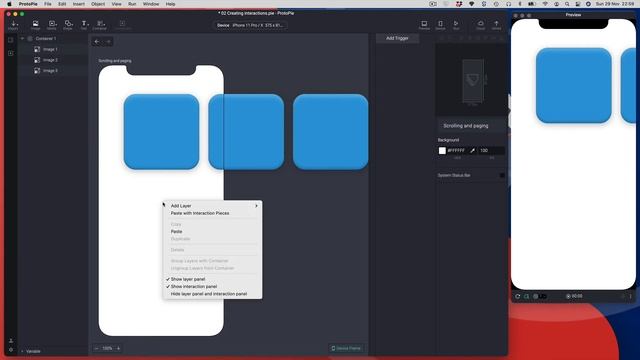Screen dimensions: 640x360
Task: Go back with left arrow above canvas
Action: [97, 42]
